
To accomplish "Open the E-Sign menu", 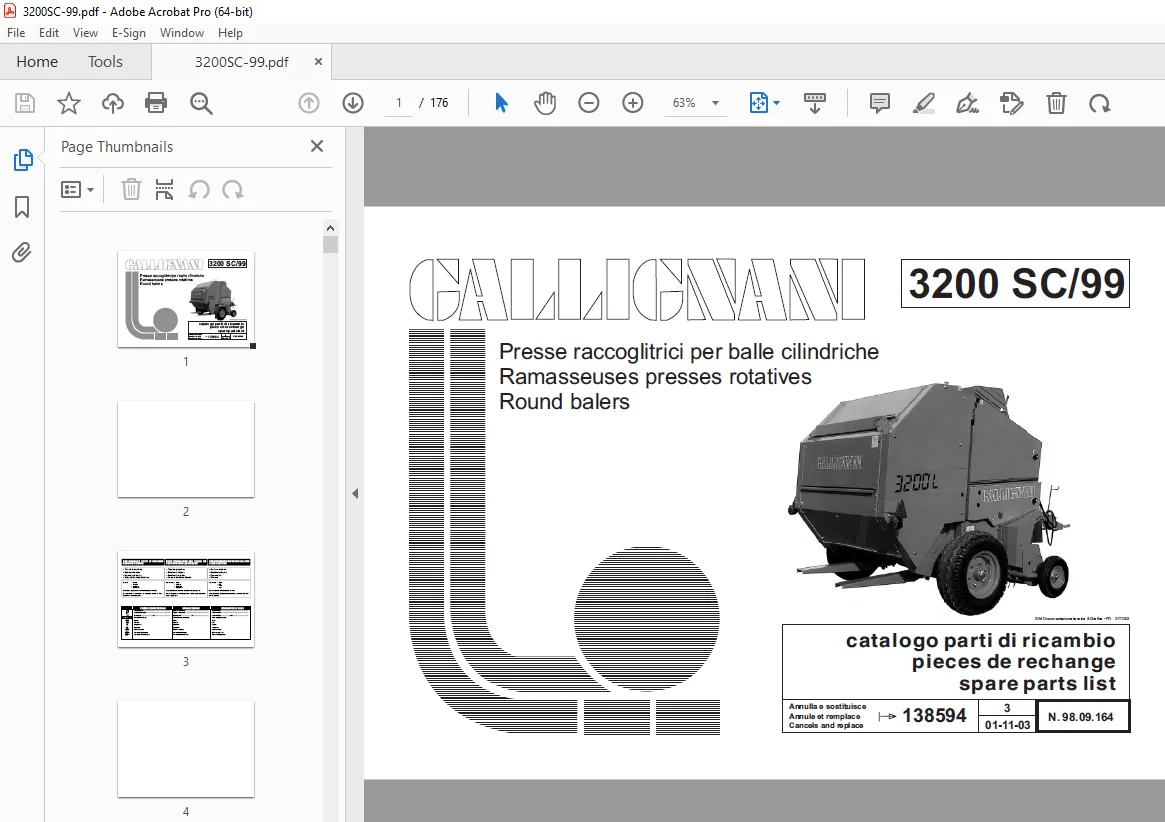I will (129, 33).
